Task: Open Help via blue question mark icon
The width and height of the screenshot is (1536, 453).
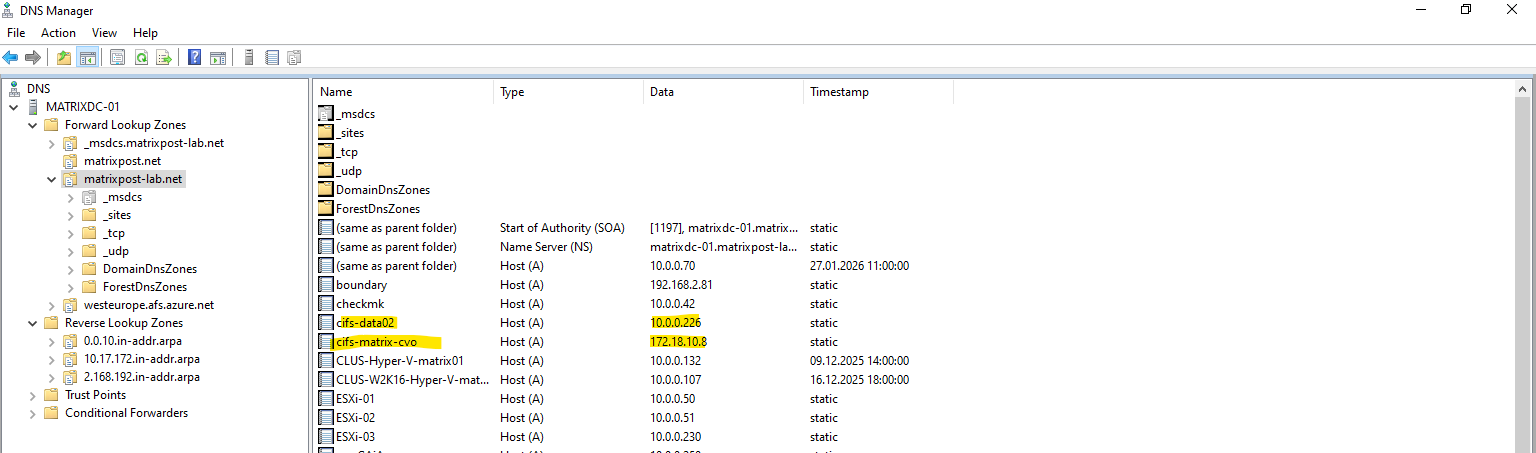Action: coord(195,58)
